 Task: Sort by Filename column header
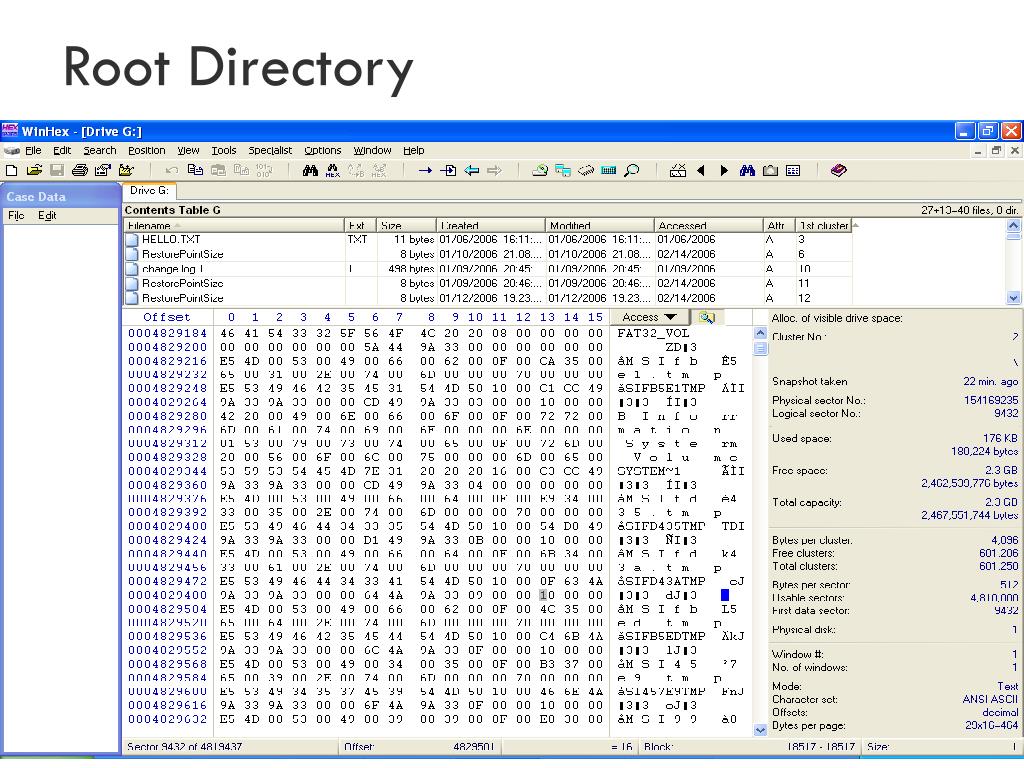234,225
